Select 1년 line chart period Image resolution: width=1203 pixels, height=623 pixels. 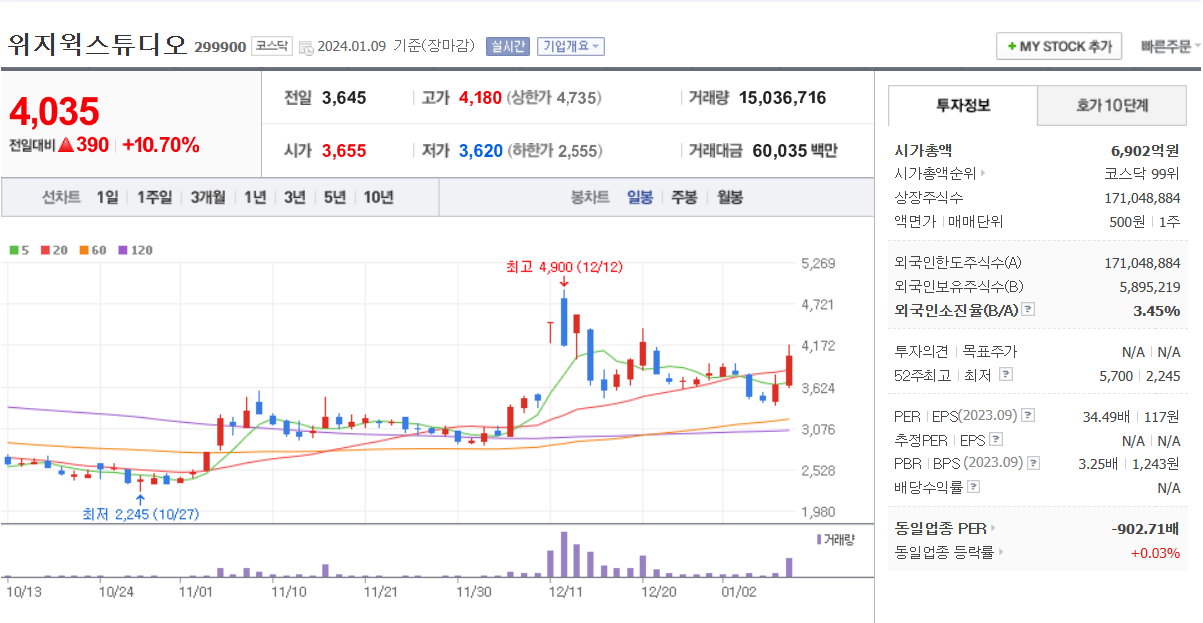coord(255,197)
